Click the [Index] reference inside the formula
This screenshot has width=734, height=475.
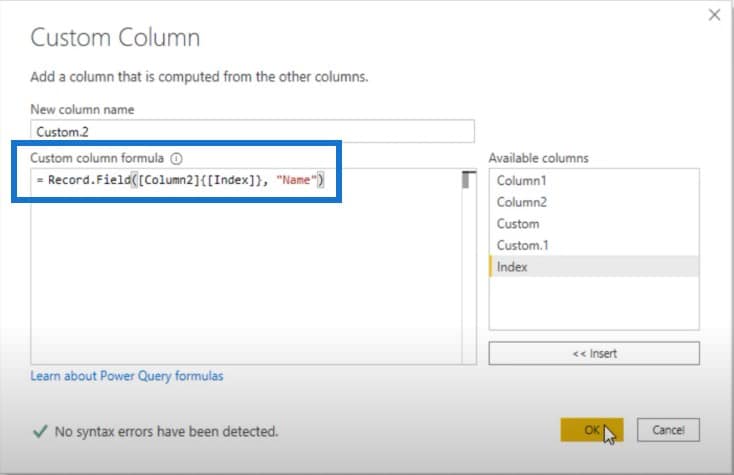230,180
